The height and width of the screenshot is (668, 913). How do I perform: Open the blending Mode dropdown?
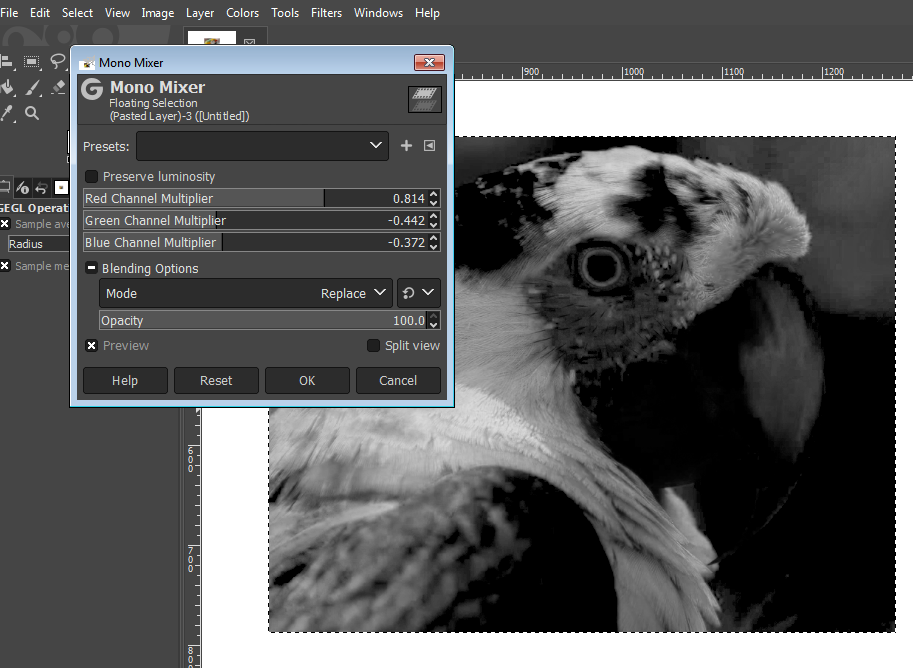(246, 293)
